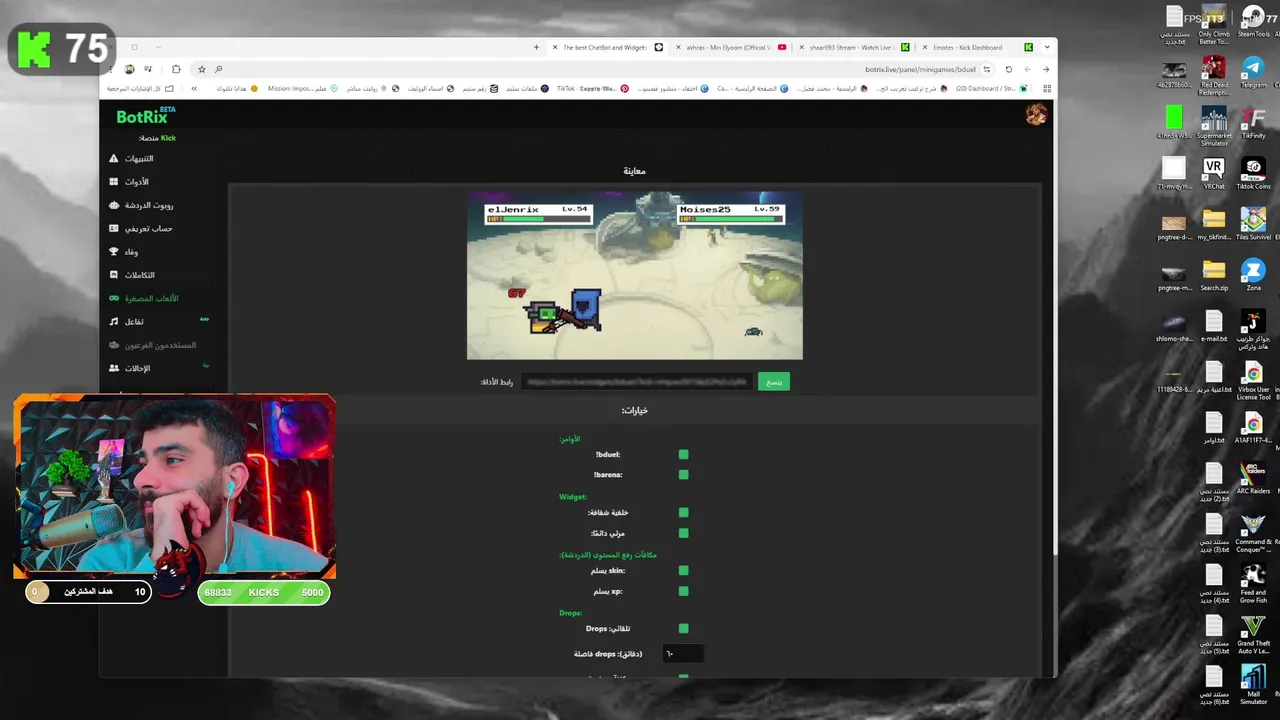The image size is (1280, 720).
Task: Open a new browser tab with plus
Action: point(536,47)
